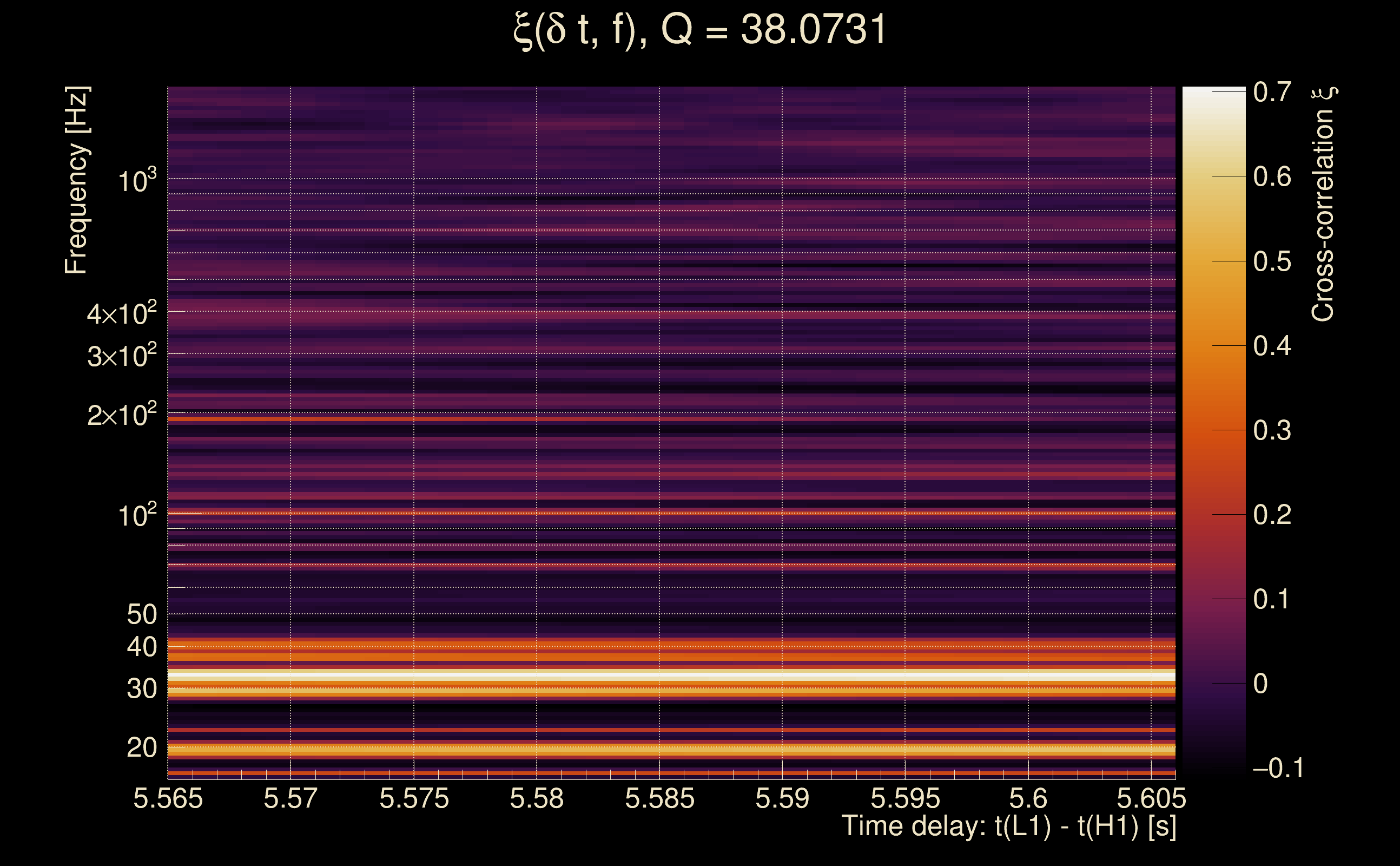Click the 0.3 mark on the colorbar
Screen dimensions: 1400x866
1272,430
